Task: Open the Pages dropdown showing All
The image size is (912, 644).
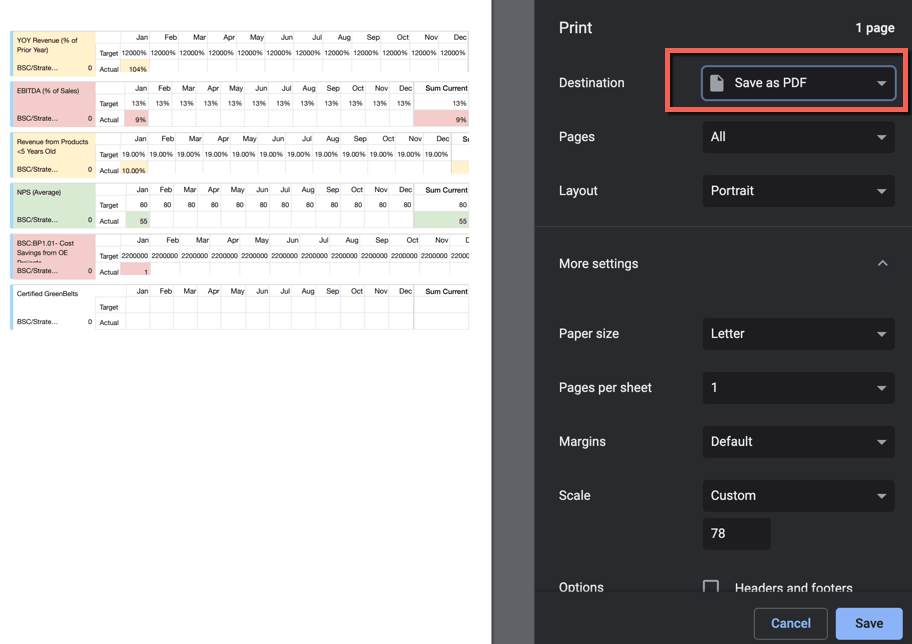Action: (x=798, y=137)
